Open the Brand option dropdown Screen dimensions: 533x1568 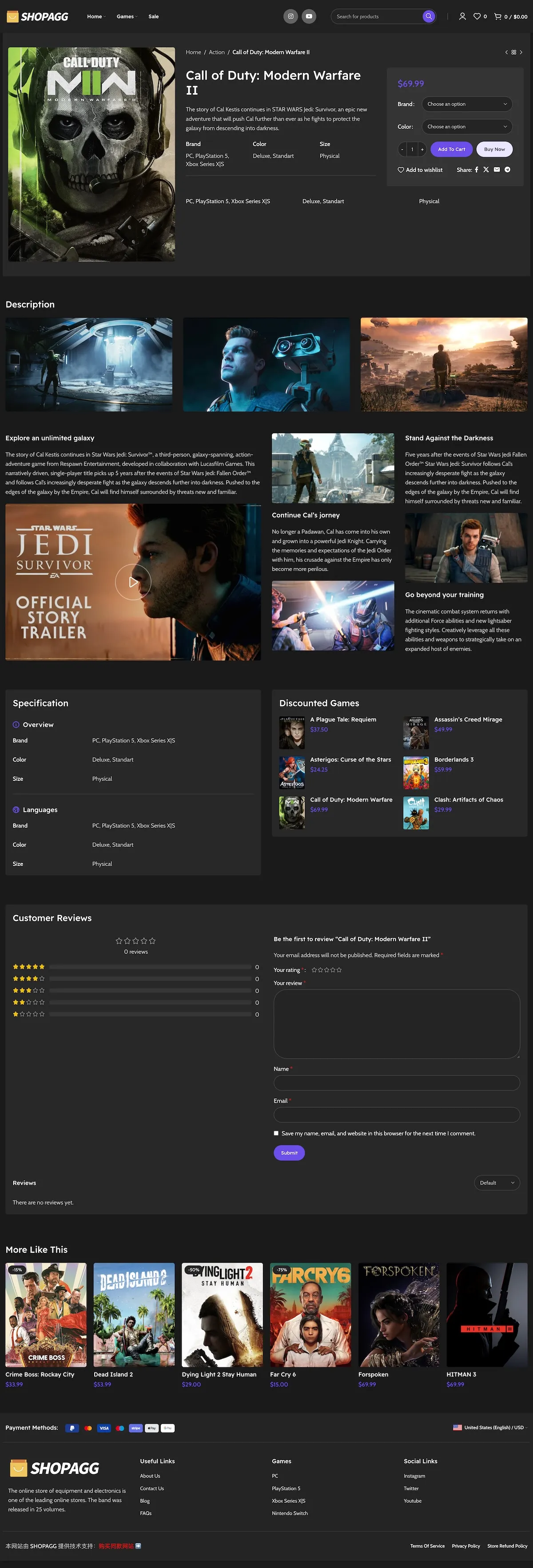(467, 104)
